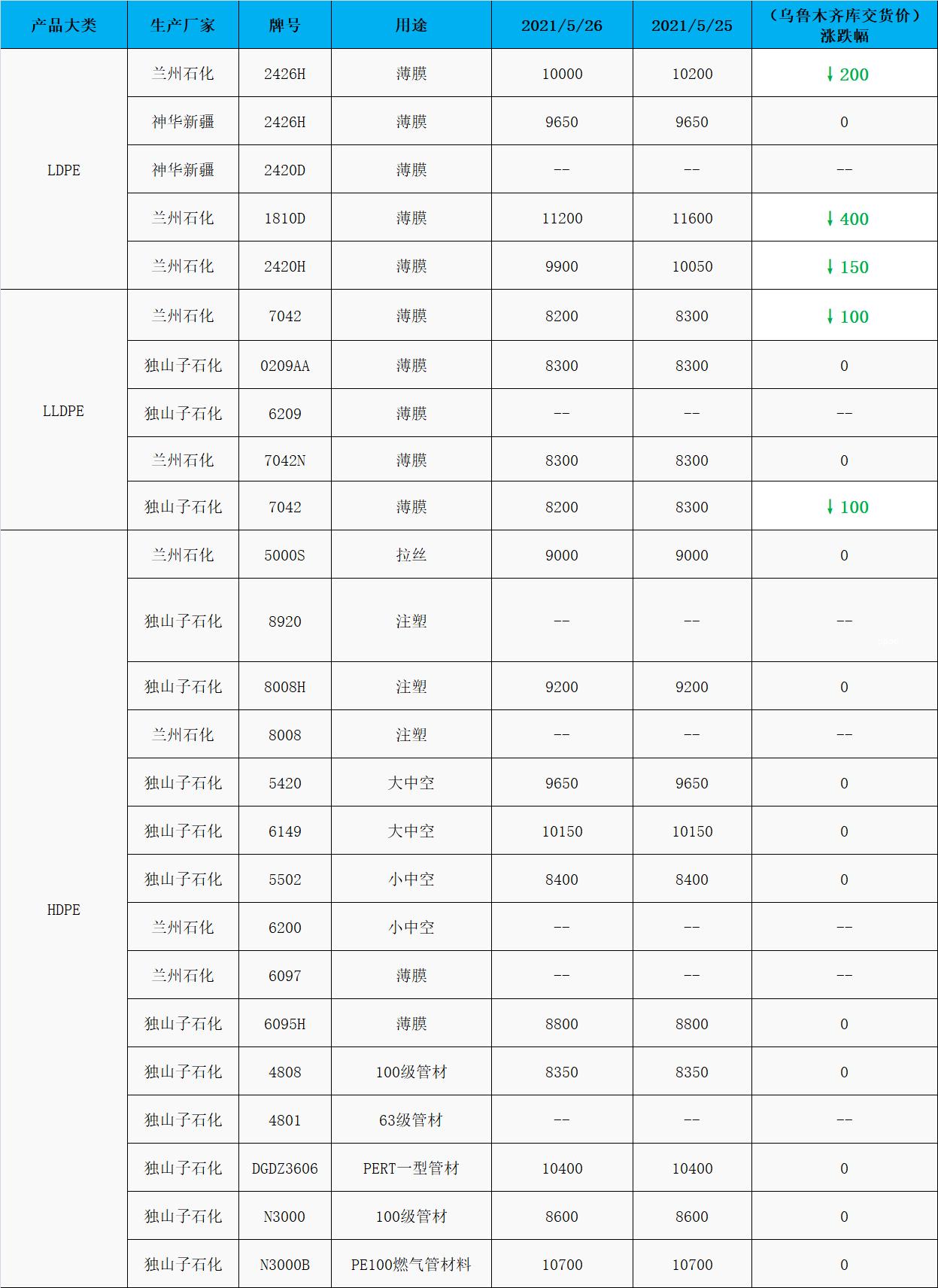
Task: Click the 乌鲁木齐库交货价 涨跌幅 header
Action: (x=844, y=26)
